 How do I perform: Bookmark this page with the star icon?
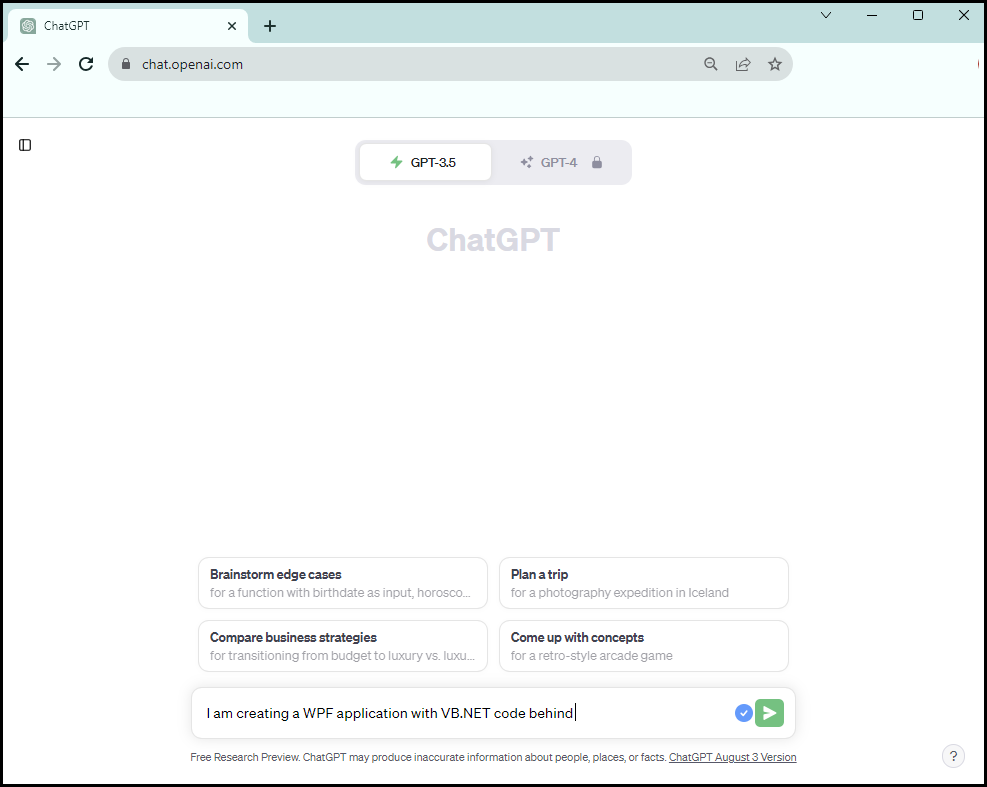click(775, 64)
